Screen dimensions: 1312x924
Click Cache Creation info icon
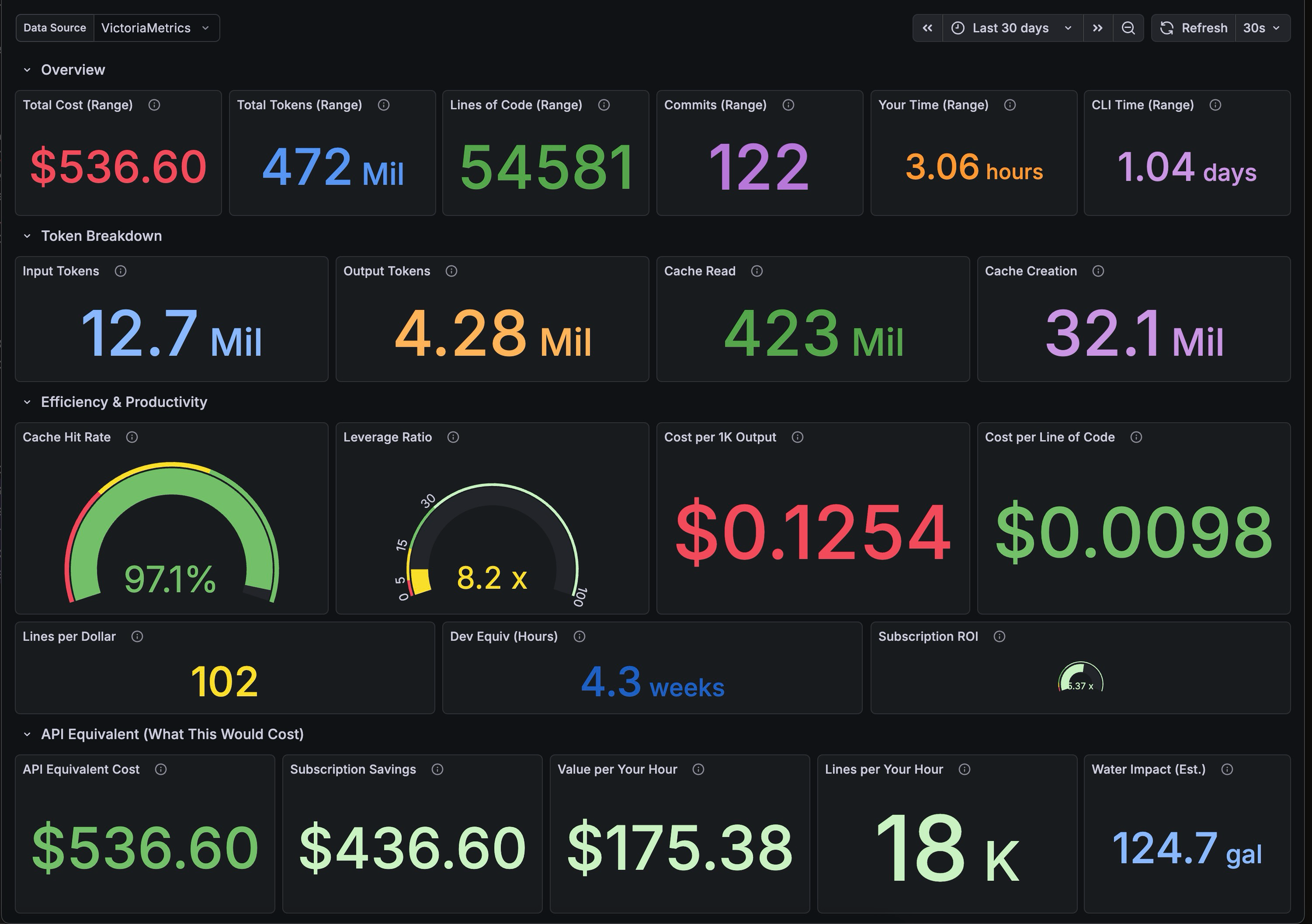[x=1098, y=271]
